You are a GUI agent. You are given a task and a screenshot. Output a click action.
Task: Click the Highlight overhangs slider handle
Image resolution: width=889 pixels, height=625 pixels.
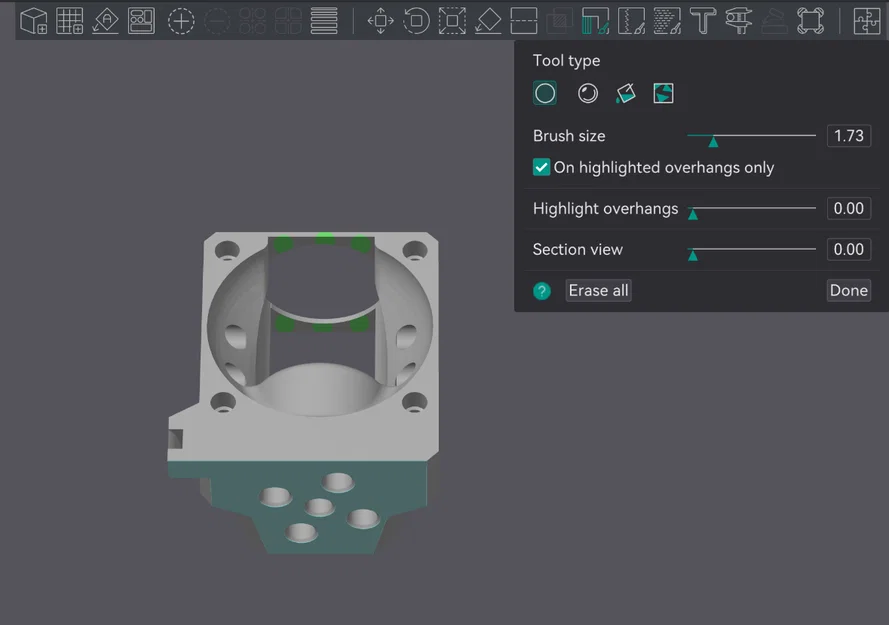[x=692, y=213]
